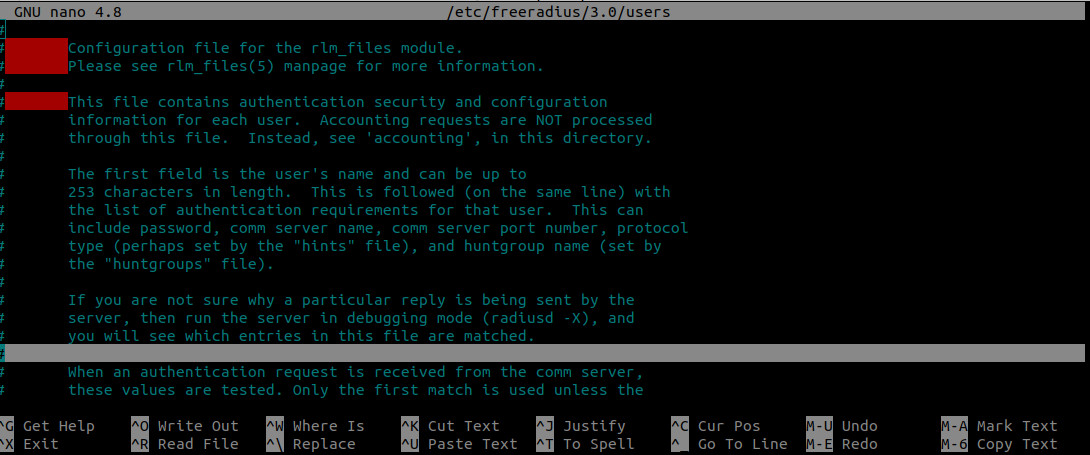Choose the Go To Line shortcut
Screen dimensions: 1090x455
pos(741,444)
